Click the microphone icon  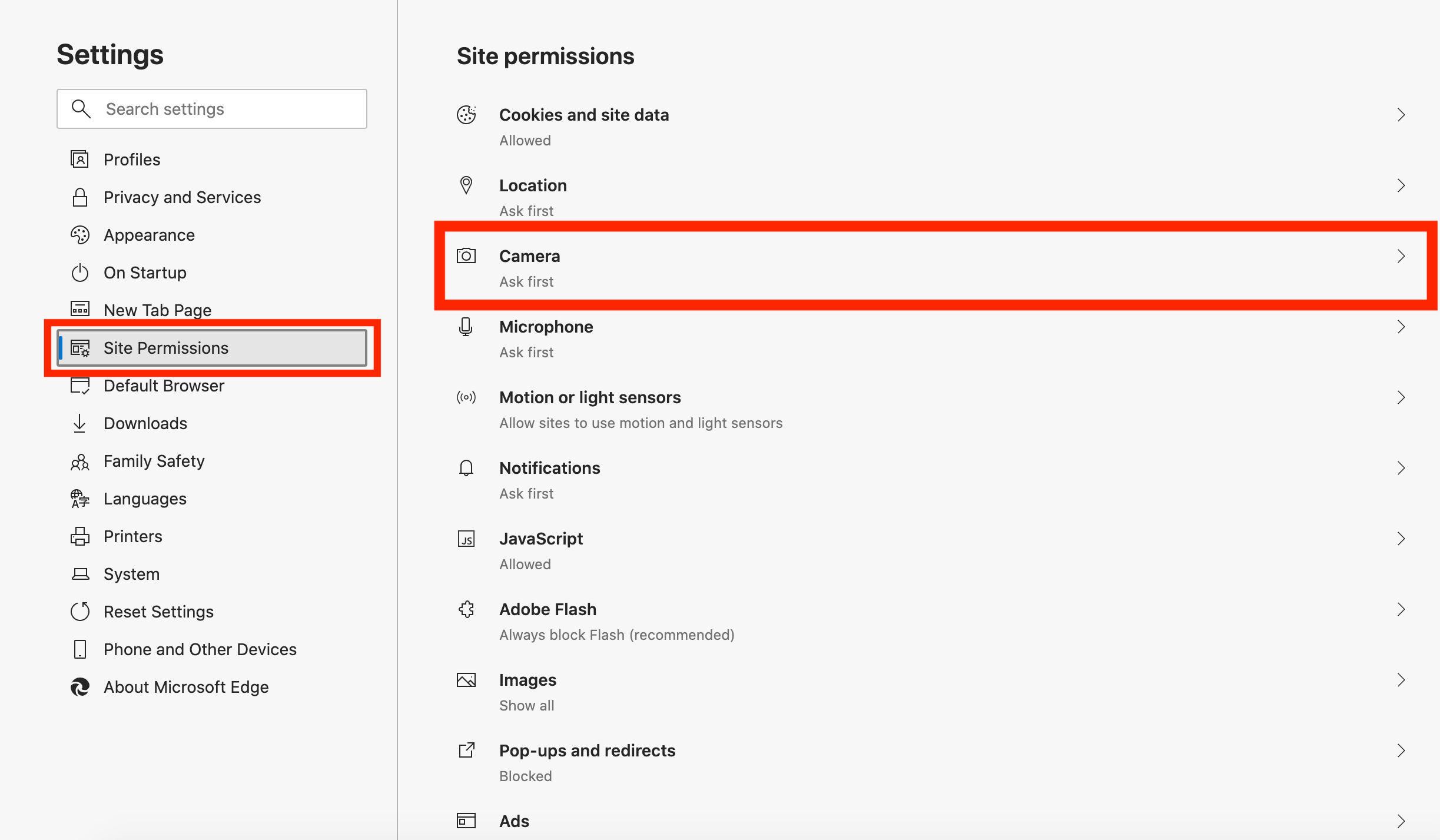click(x=466, y=327)
